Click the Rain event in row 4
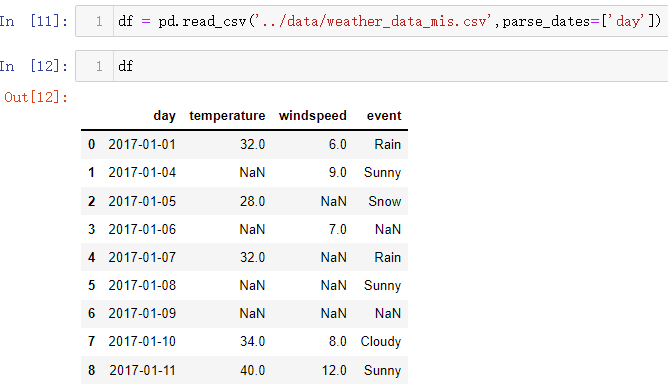668x389 pixels. click(x=388, y=257)
